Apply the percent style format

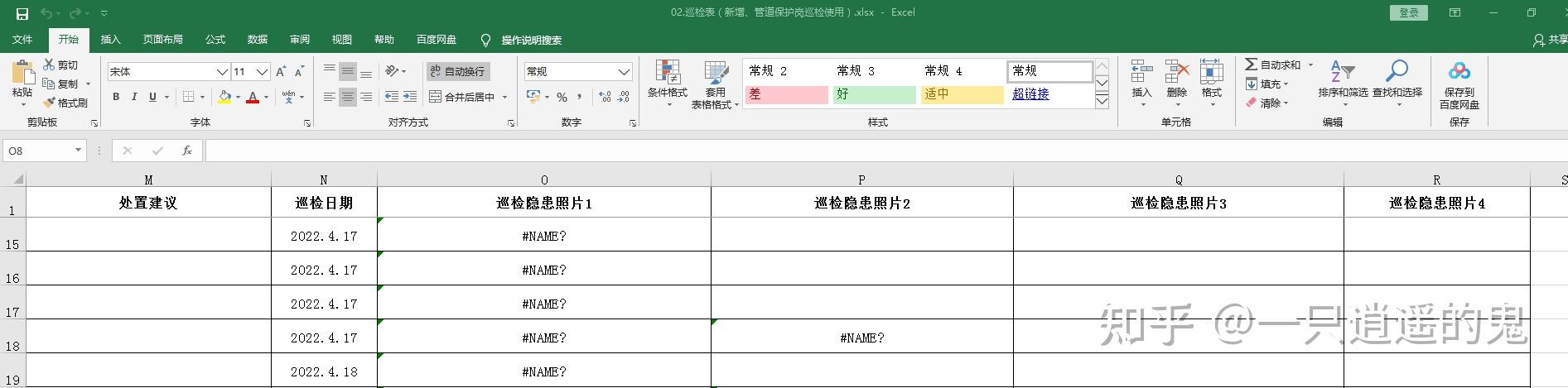(x=562, y=97)
